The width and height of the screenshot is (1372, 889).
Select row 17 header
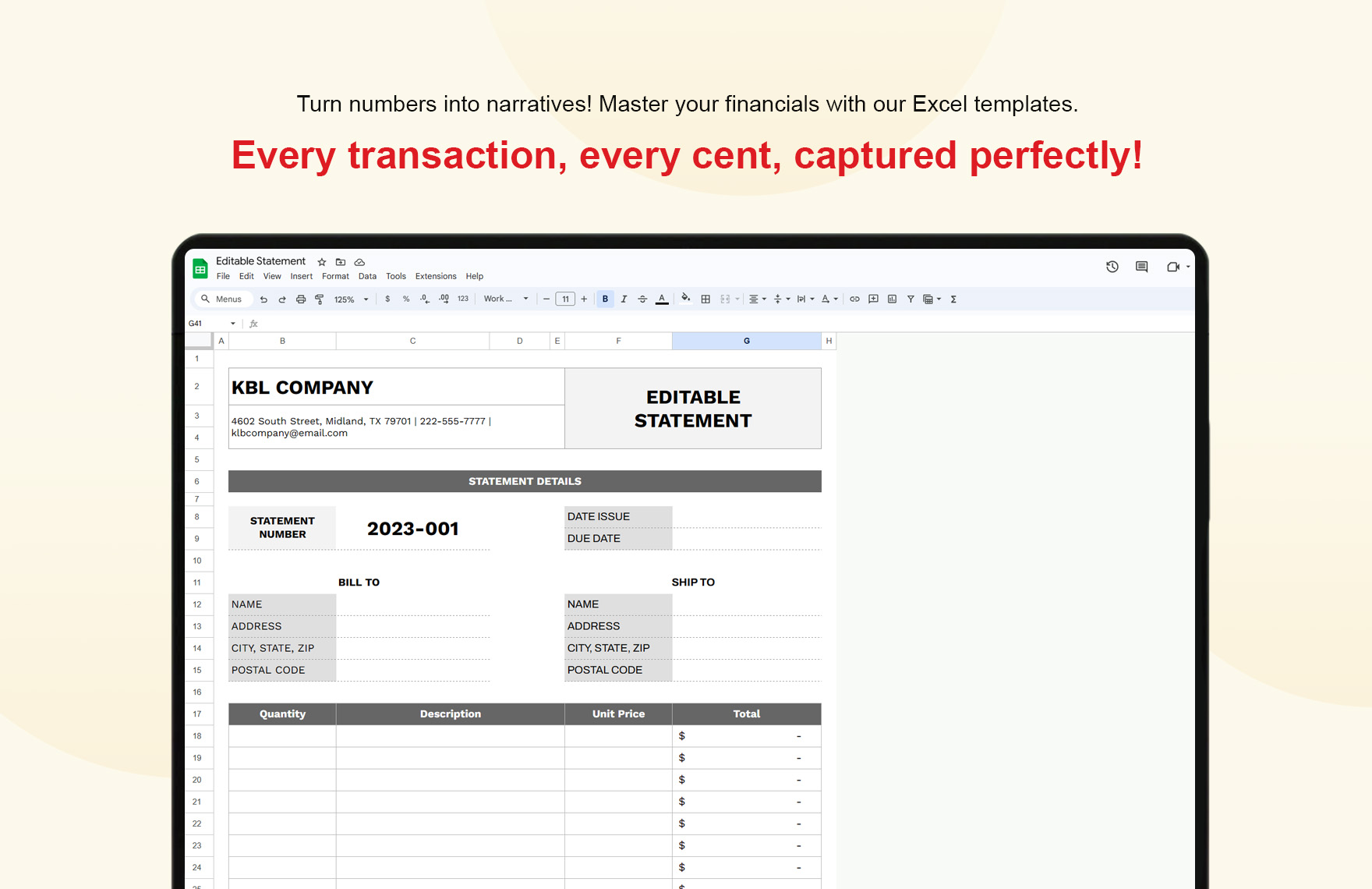197,714
